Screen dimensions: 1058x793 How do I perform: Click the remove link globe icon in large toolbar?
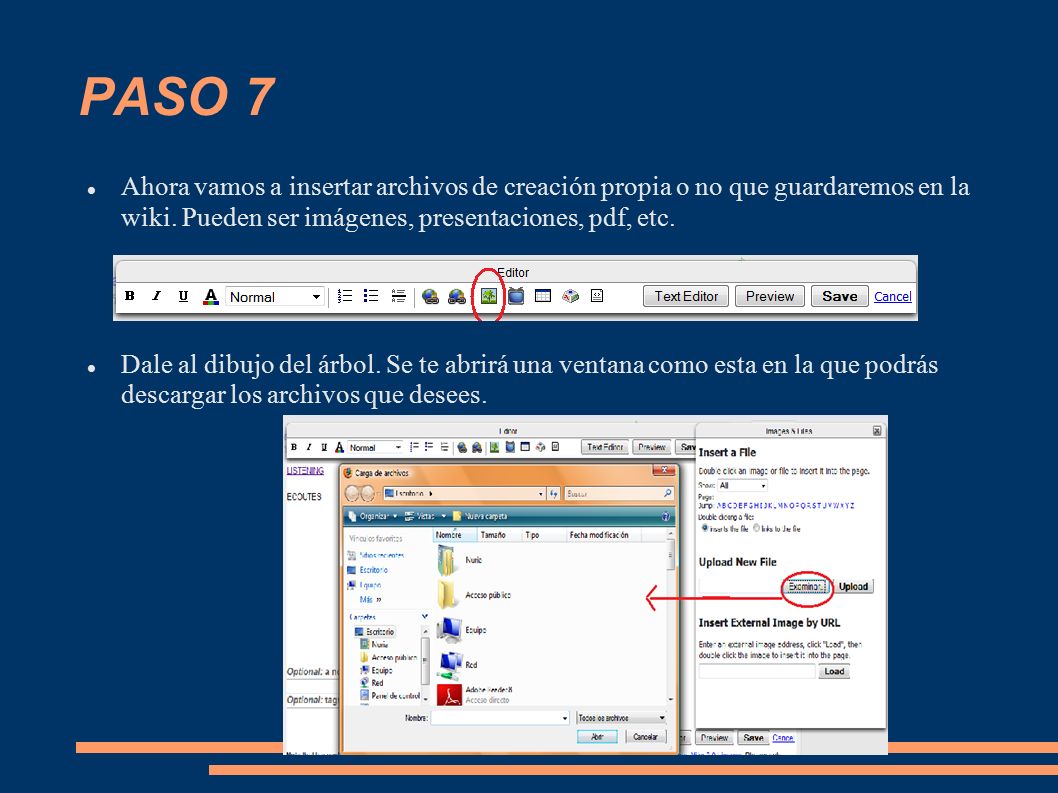point(457,296)
